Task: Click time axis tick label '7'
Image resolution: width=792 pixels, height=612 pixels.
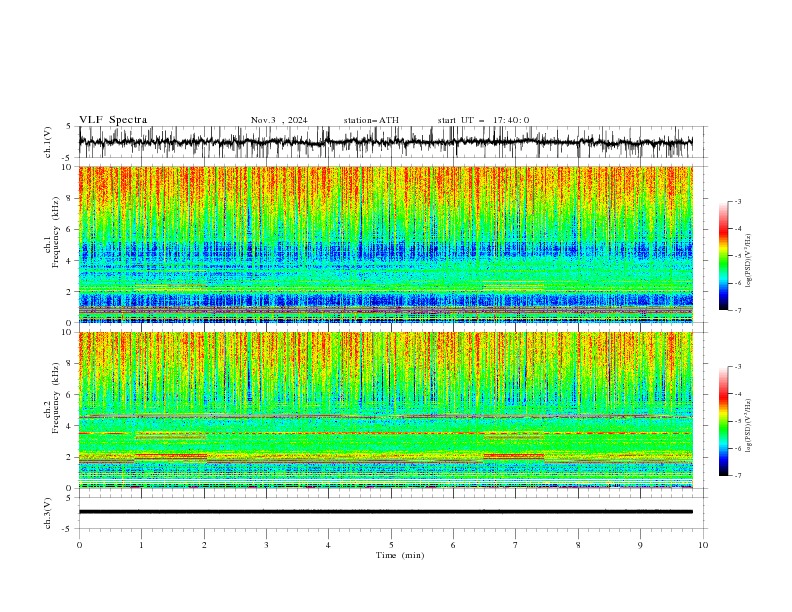Action: (516, 545)
